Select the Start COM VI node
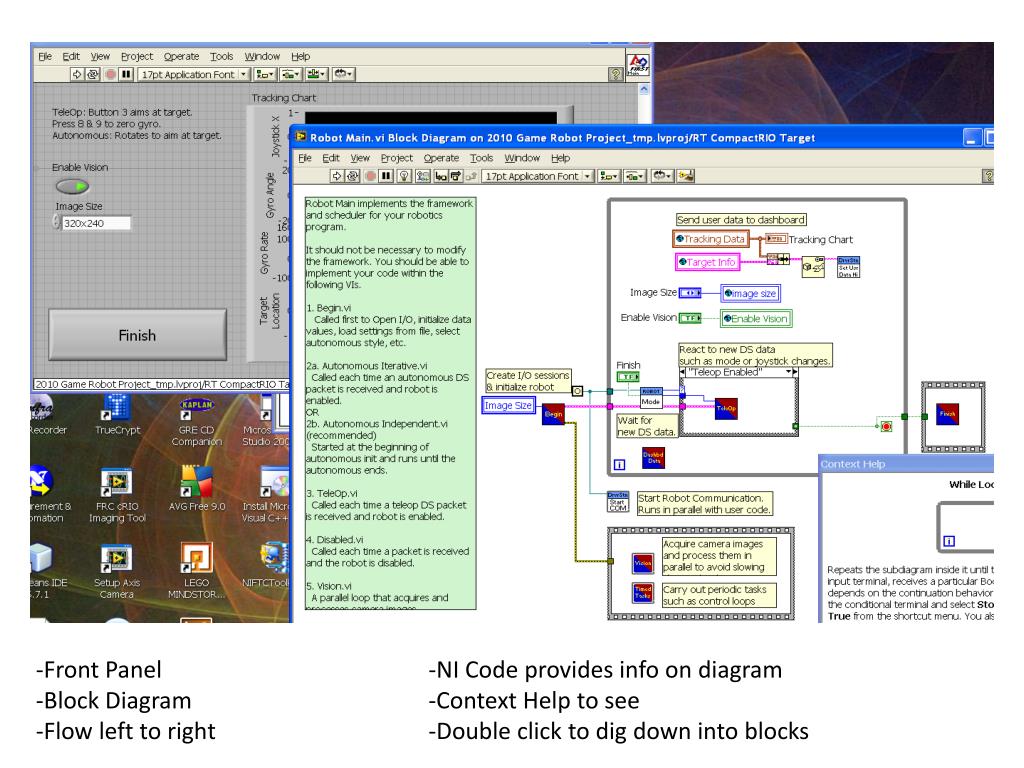 pos(618,502)
